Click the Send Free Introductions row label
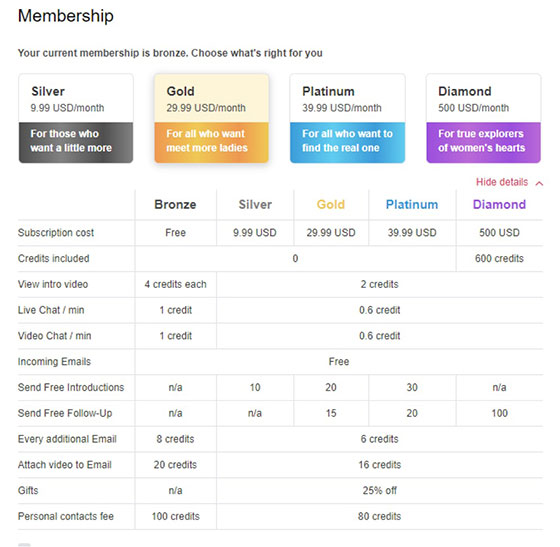The width and height of the screenshot is (560, 547). point(71,387)
